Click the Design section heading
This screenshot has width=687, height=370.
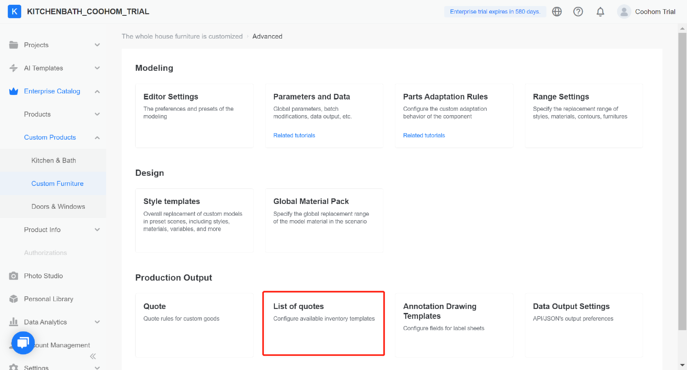point(149,173)
